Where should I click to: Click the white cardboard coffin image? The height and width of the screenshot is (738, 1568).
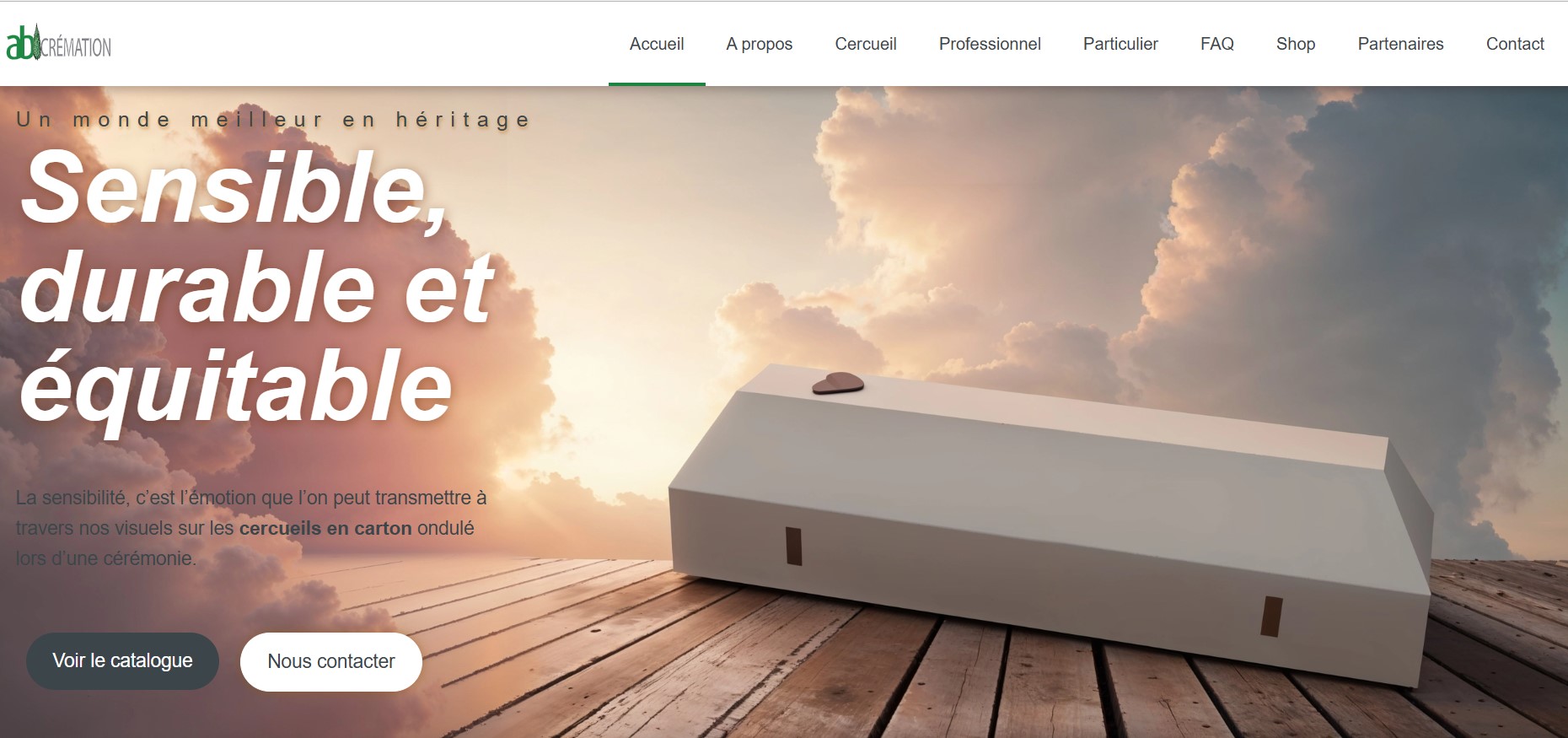tap(1050, 523)
